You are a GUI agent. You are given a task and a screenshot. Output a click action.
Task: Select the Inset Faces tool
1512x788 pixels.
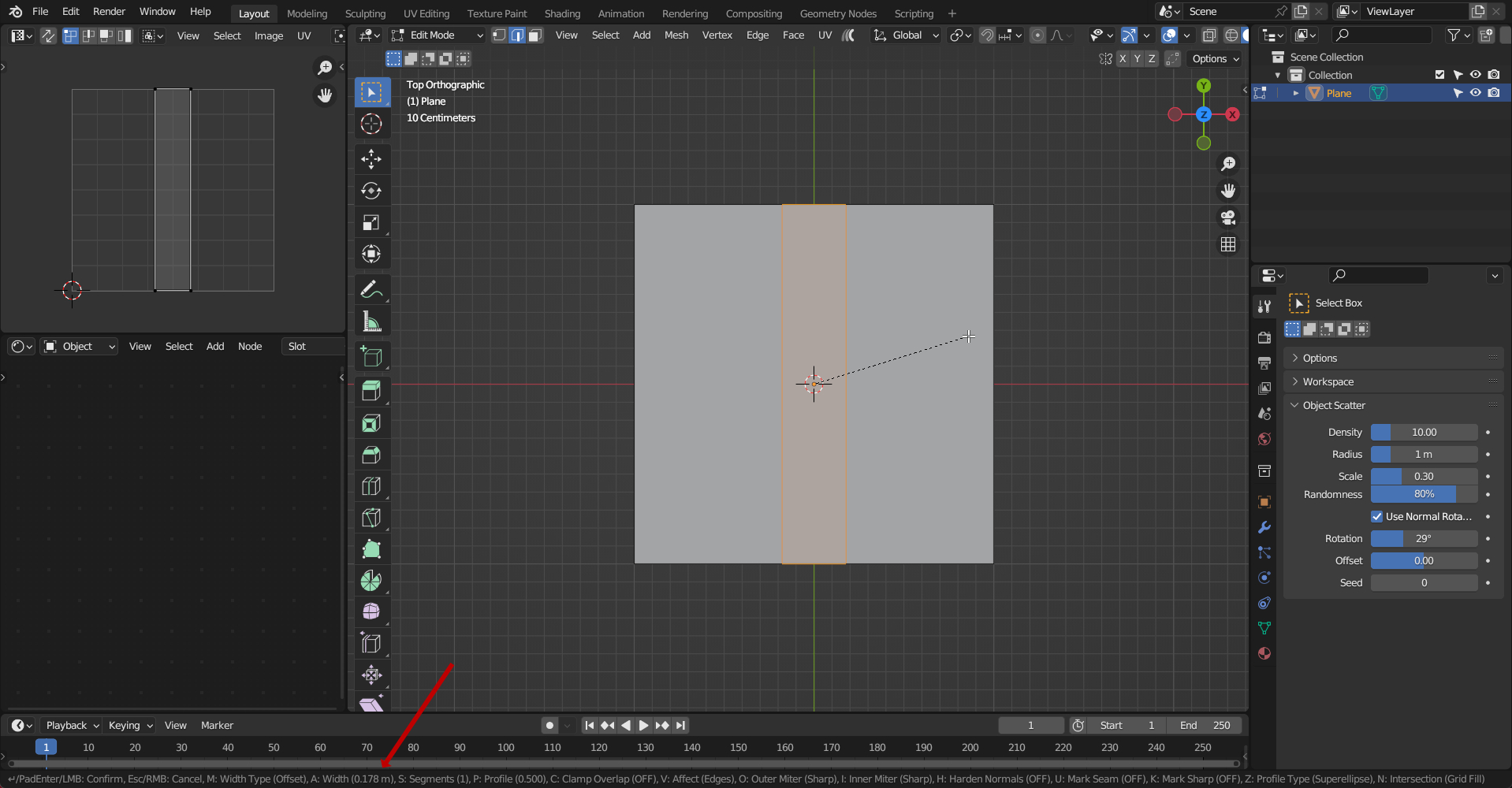(371, 423)
